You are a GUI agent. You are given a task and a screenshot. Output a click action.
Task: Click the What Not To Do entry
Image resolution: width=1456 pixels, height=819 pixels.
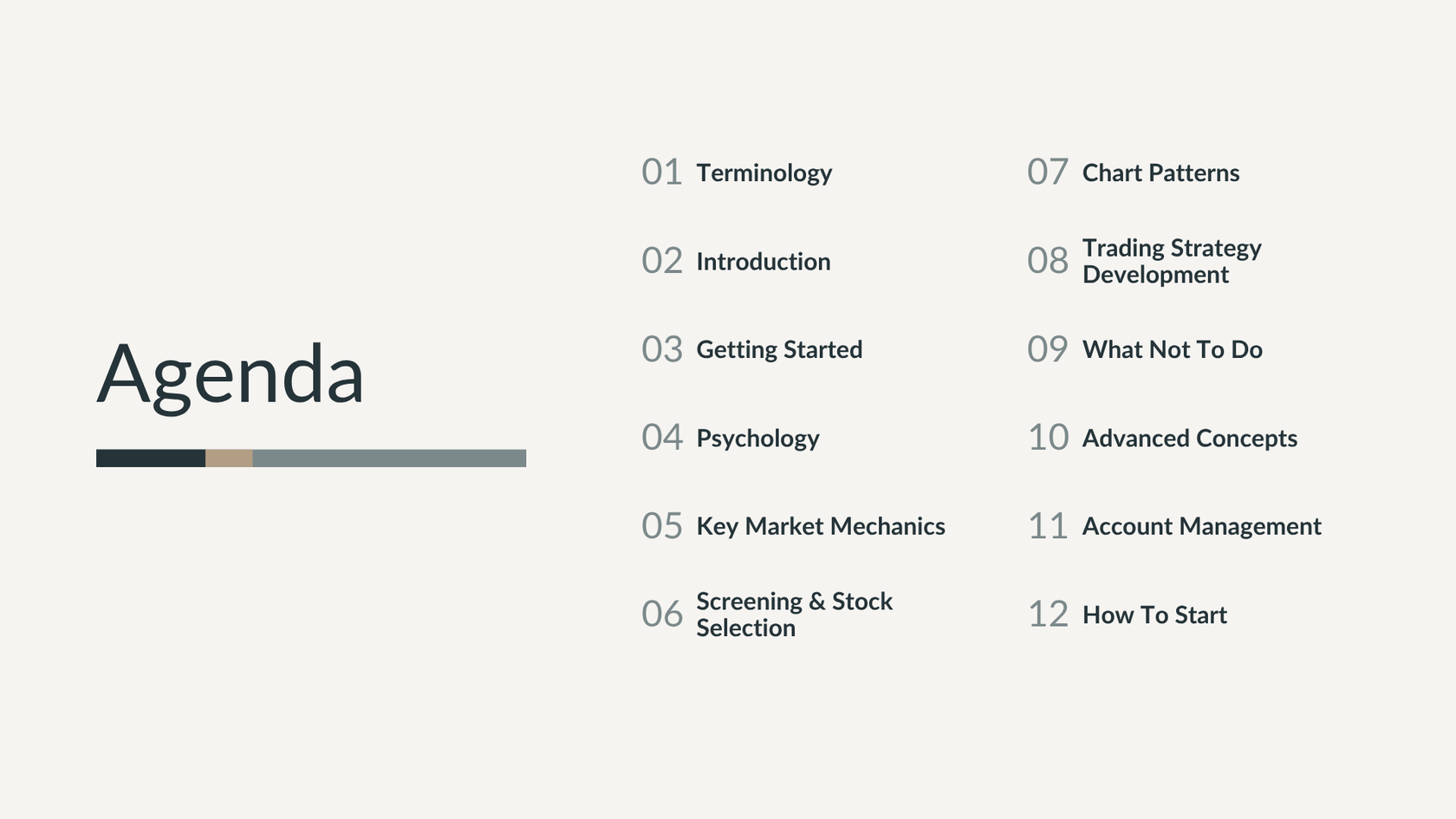[1172, 350]
